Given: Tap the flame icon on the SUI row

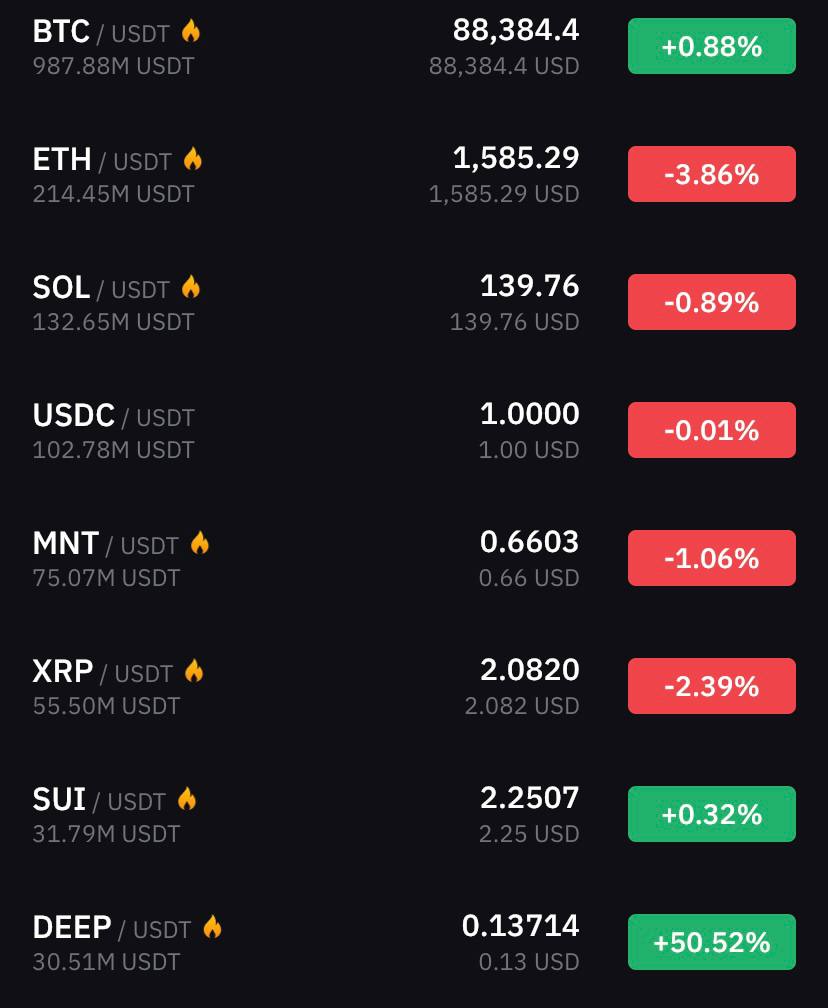Looking at the screenshot, I should [x=187, y=798].
